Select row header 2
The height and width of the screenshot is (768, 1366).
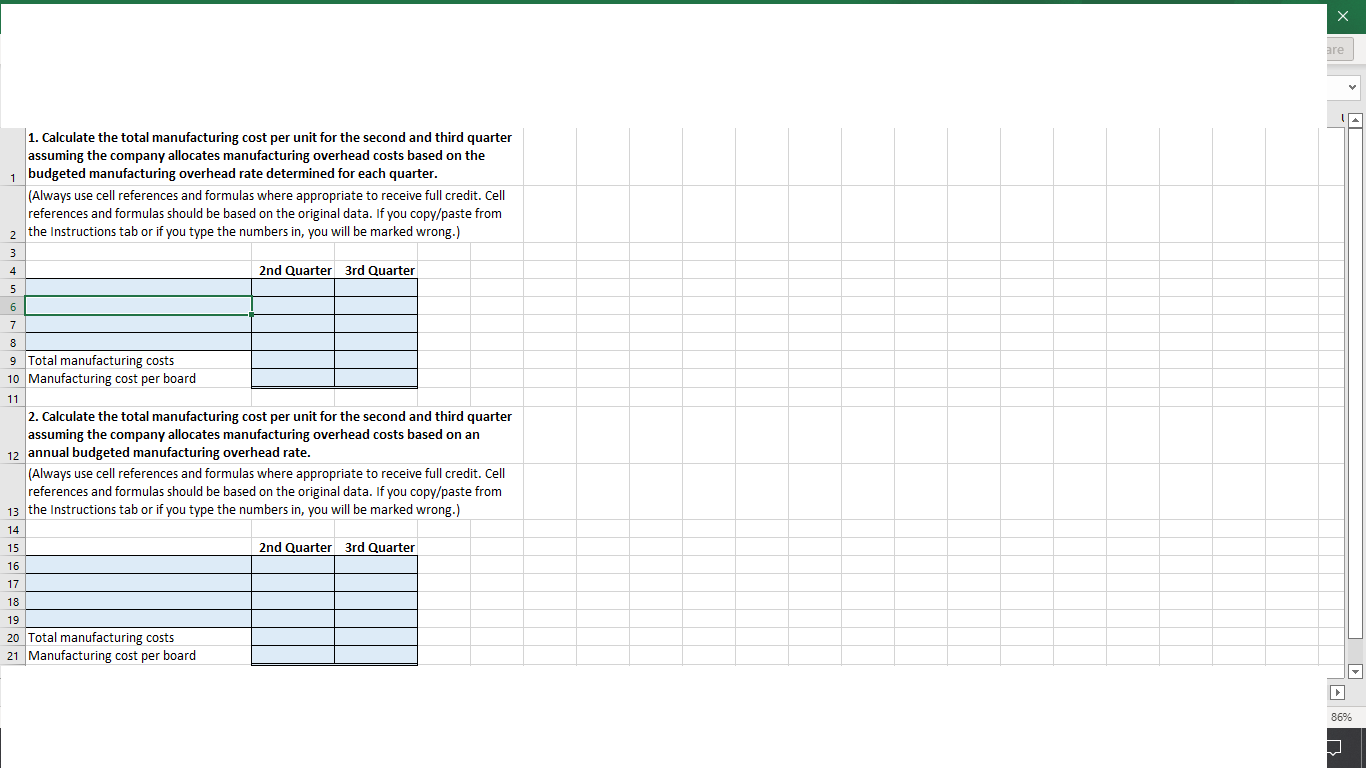12,214
